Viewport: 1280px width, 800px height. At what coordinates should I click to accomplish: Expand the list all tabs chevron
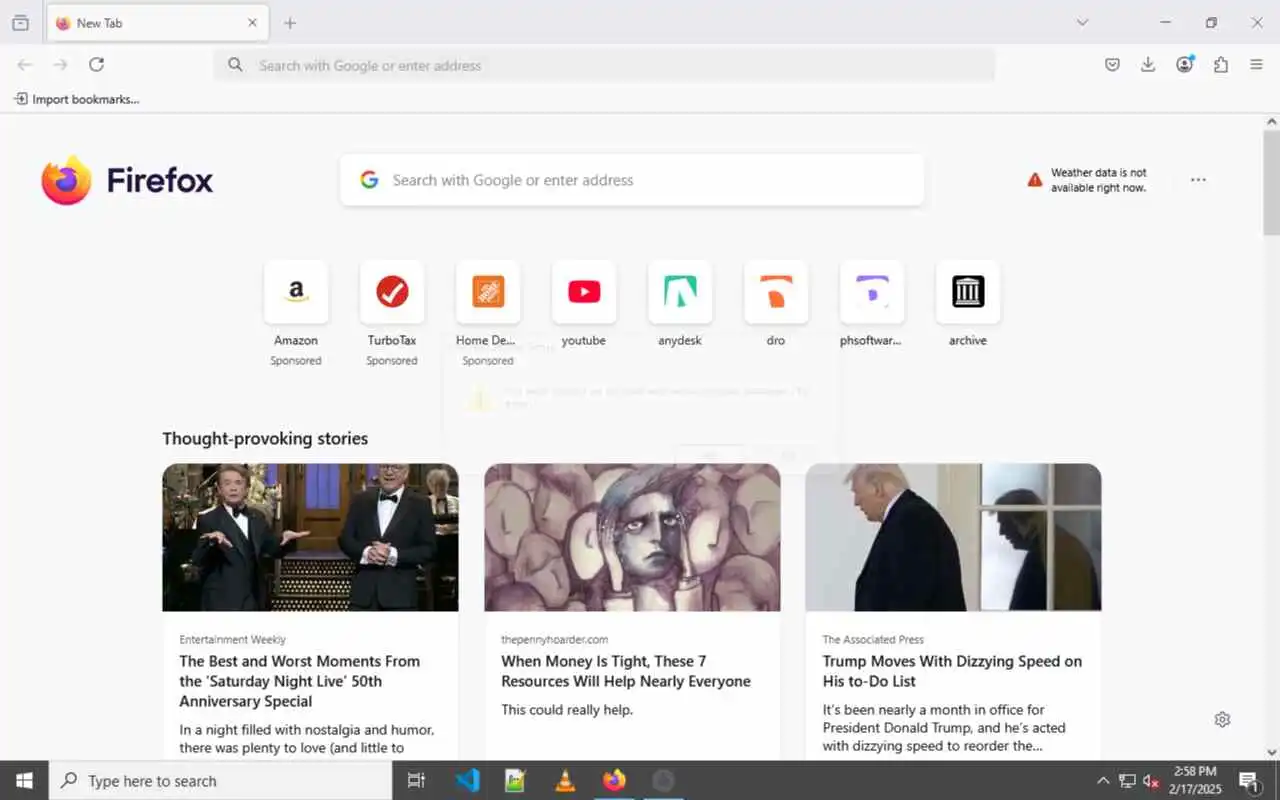1082,22
